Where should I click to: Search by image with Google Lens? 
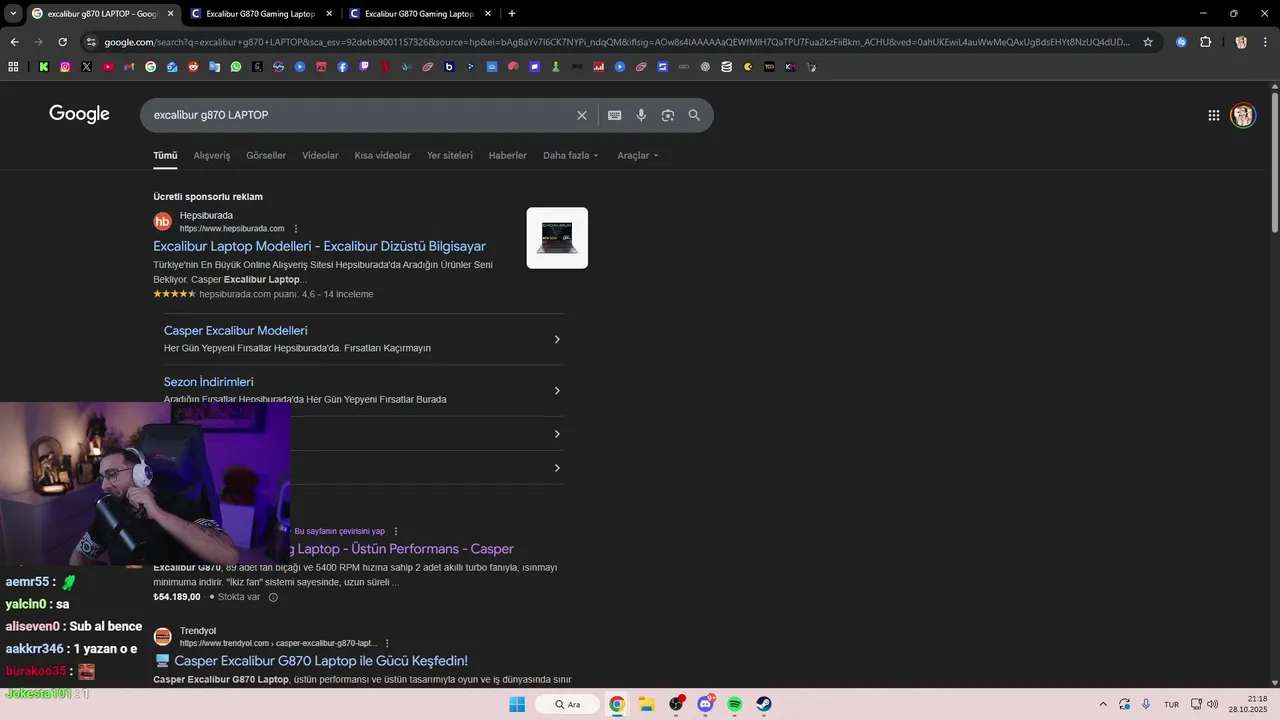[668, 115]
